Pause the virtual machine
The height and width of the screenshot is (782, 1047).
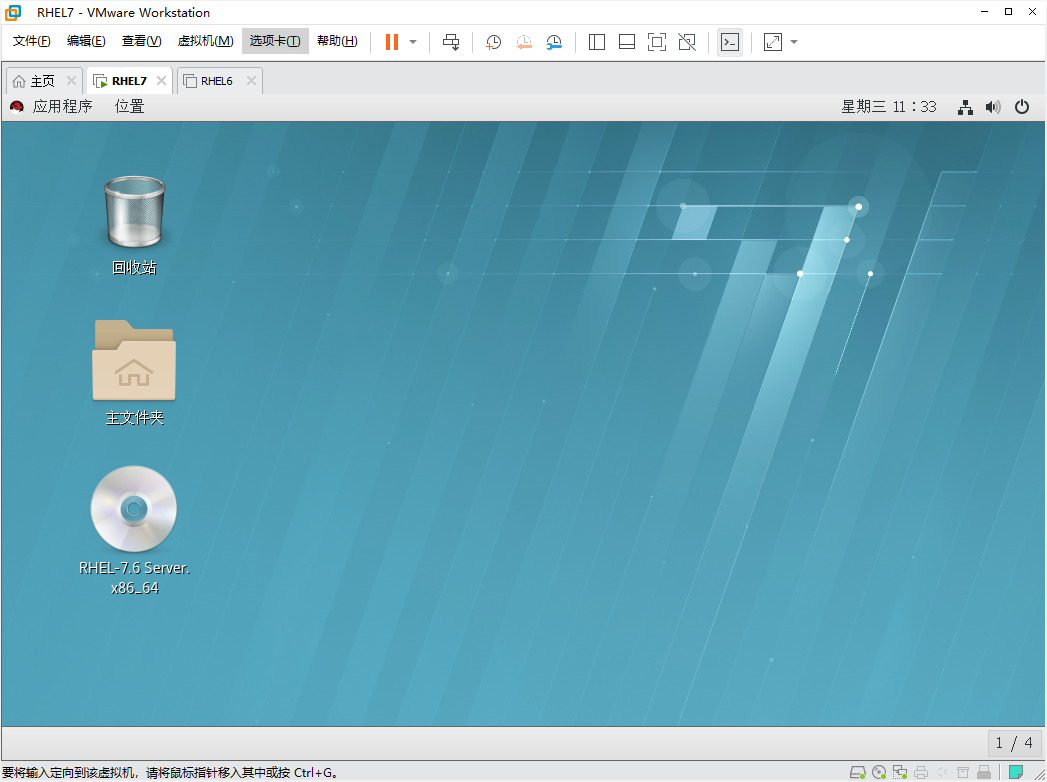(x=392, y=42)
